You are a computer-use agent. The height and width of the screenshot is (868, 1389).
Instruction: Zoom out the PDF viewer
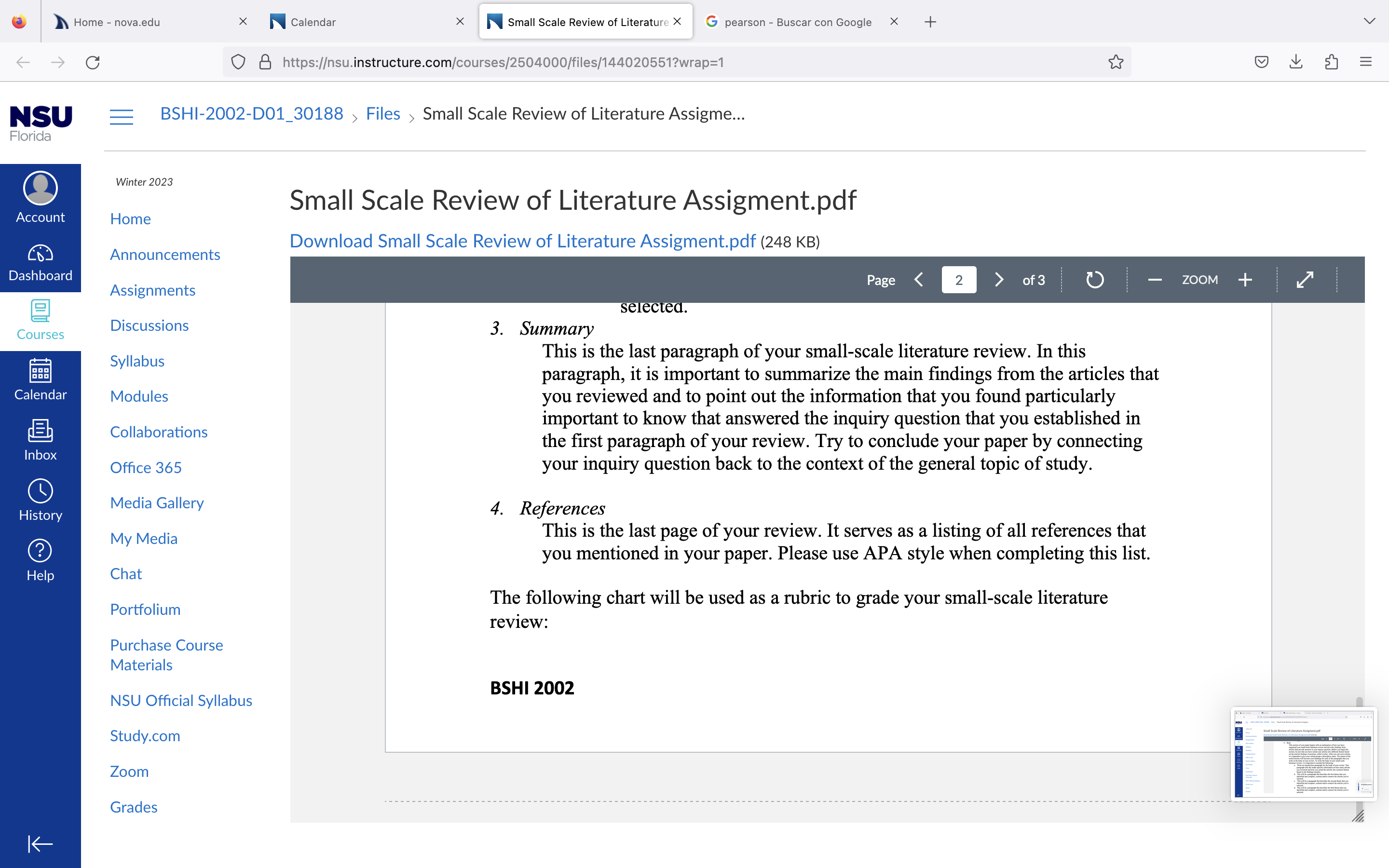point(1155,280)
